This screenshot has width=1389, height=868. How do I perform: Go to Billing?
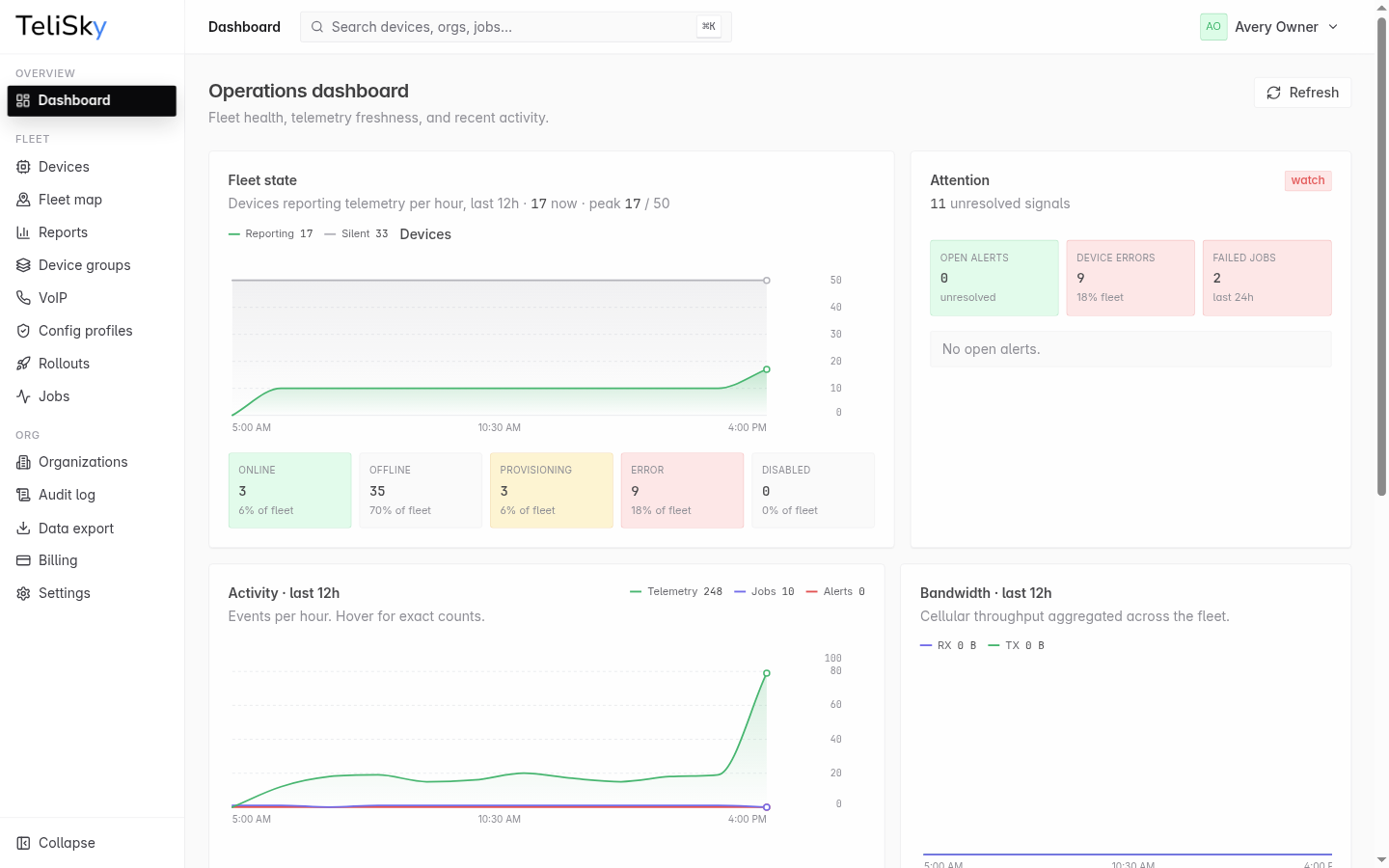point(92,560)
